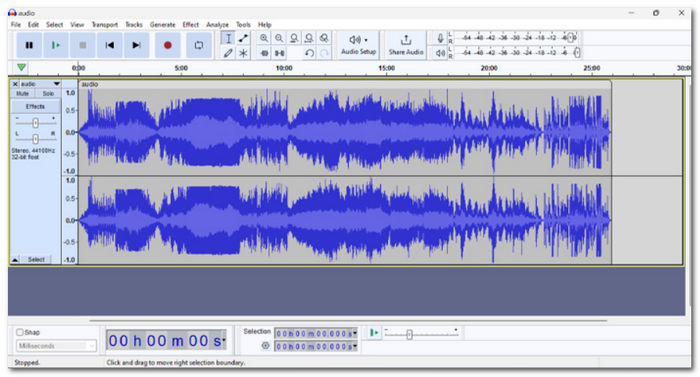Screen dimensions: 700x377
Task: Toggle the Loop playback button
Action: click(199, 45)
